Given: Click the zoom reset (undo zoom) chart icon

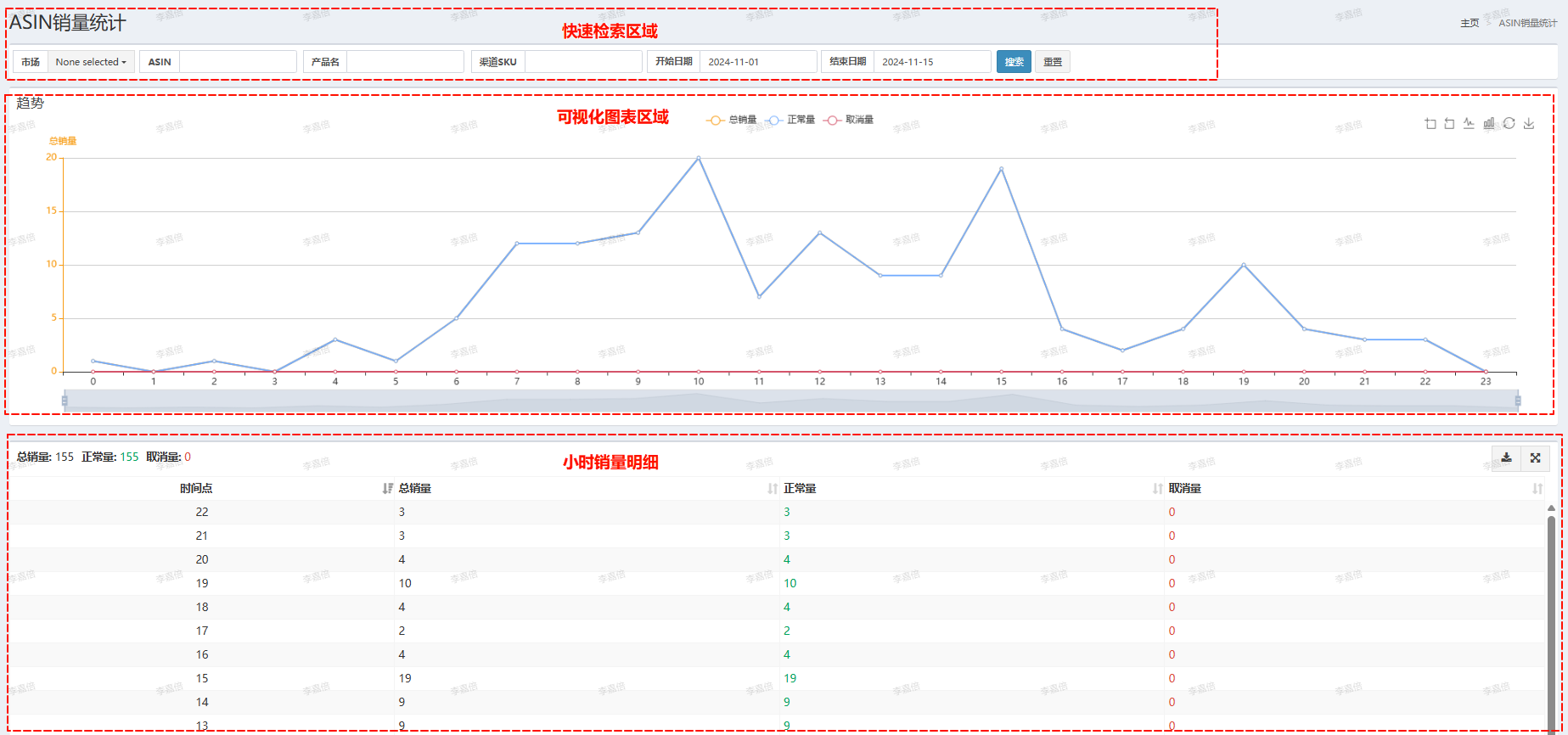Looking at the screenshot, I should click(x=1449, y=124).
